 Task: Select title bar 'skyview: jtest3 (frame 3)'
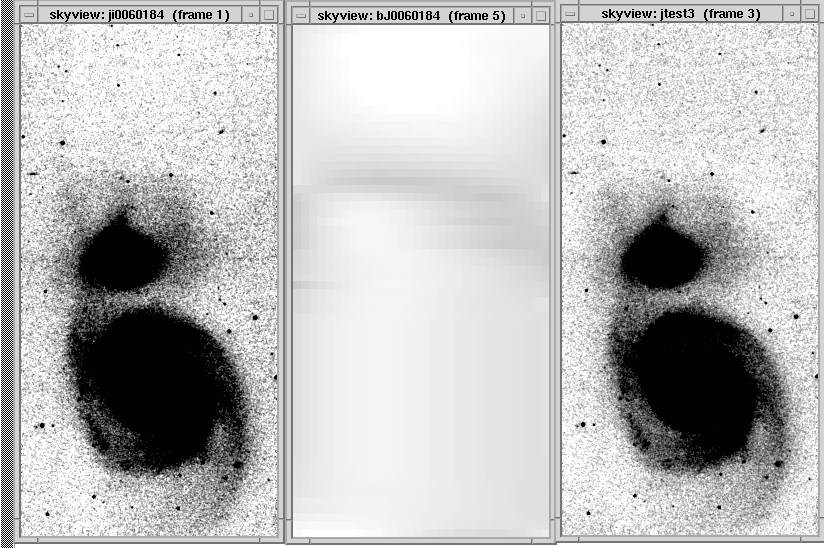[681, 14]
